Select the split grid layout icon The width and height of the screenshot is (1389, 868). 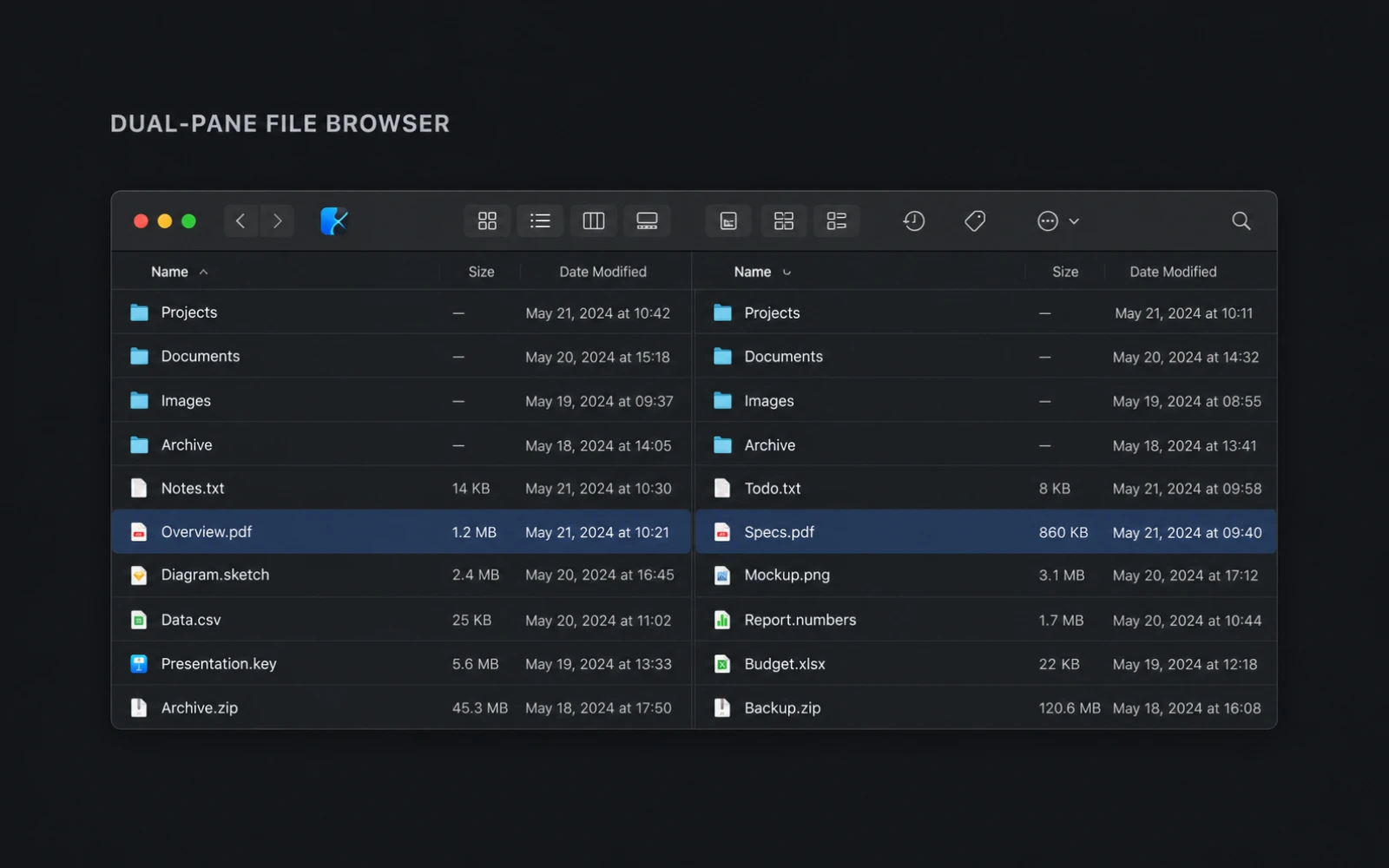(783, 221)
